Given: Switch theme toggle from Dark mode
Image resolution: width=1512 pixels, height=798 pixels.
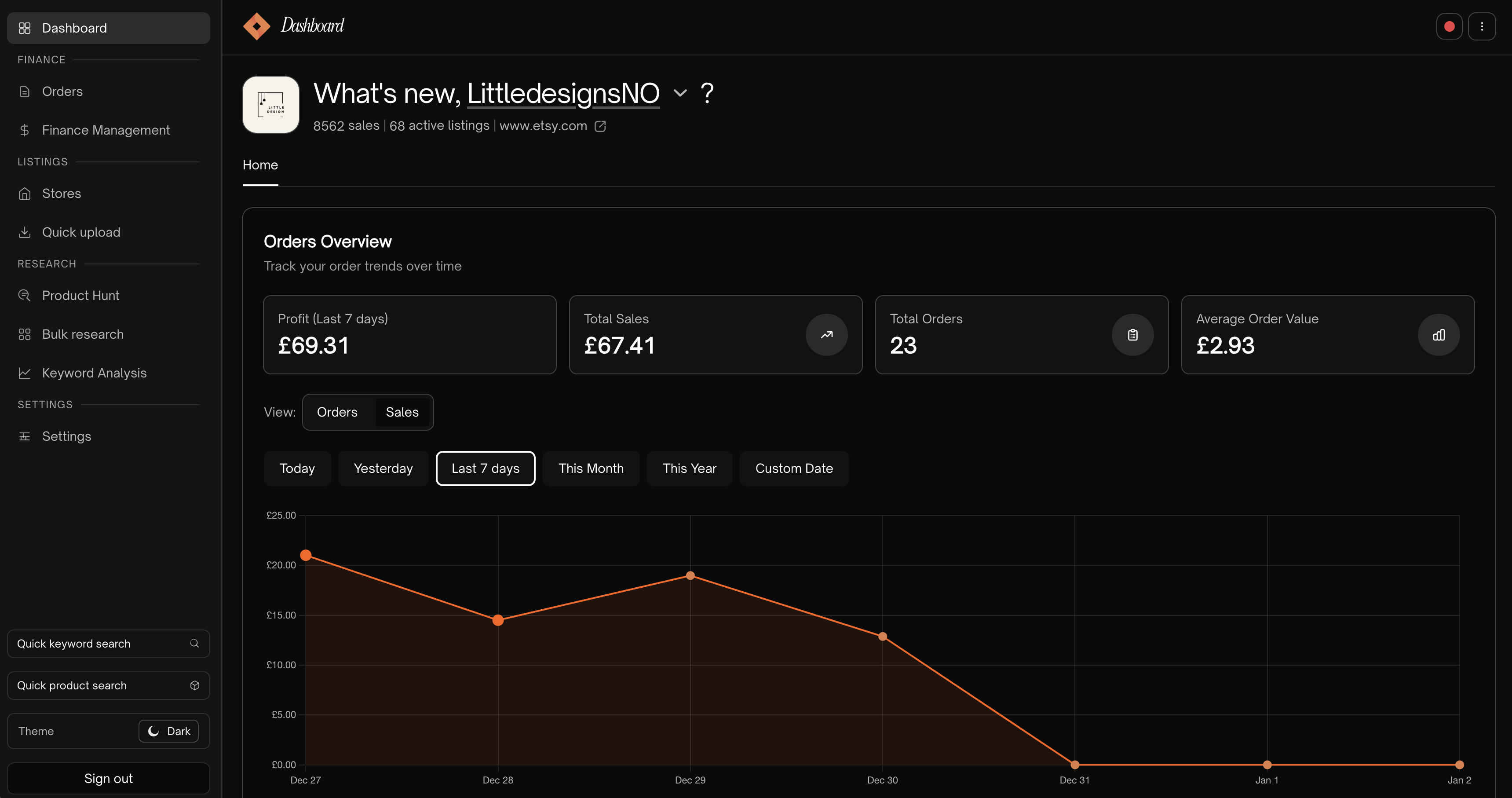Looking at the screenshot, I should [x=168, y=731].
